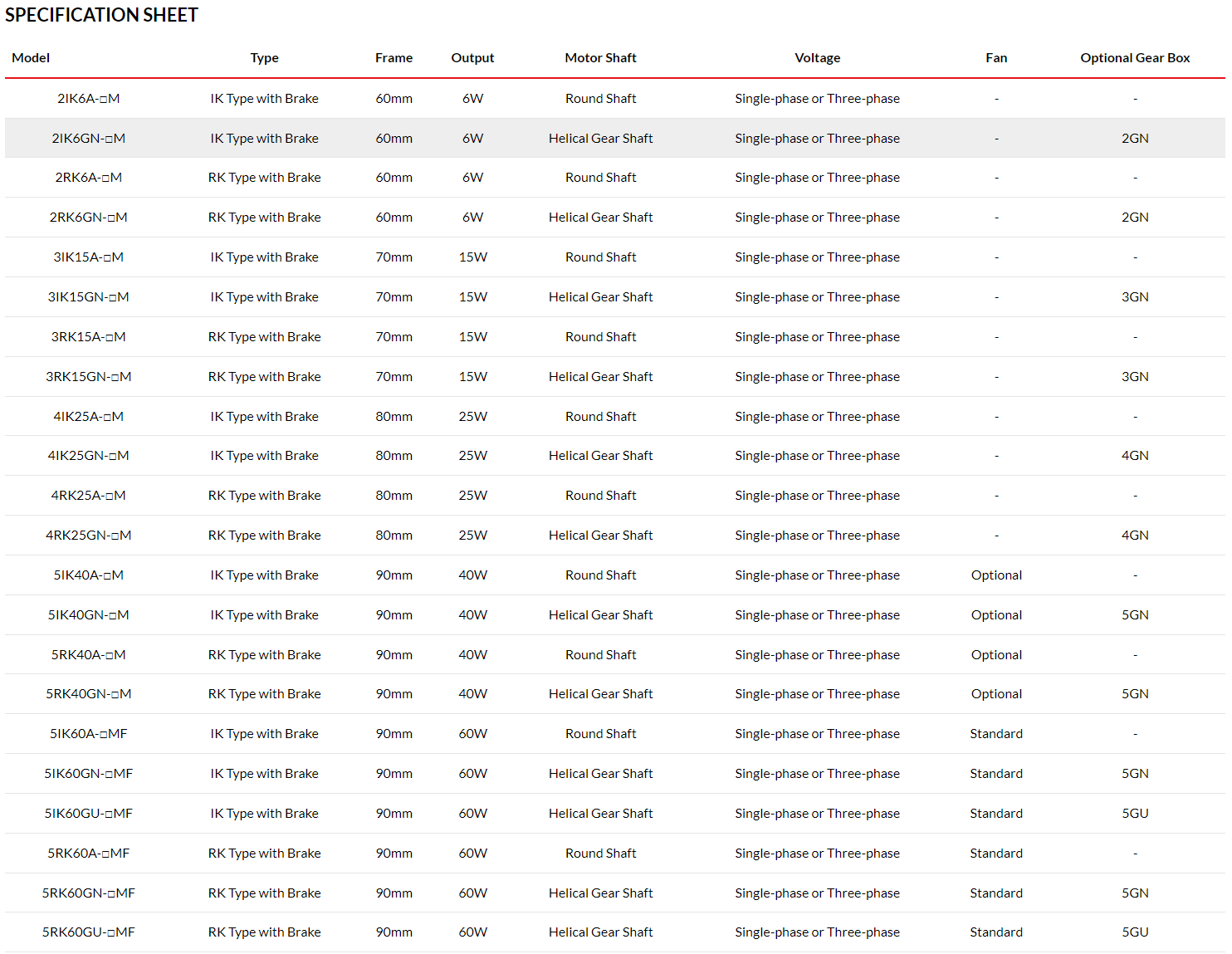Click the Fan column header
The width and height of the screenshot is (1232, 954).
coord(996,58)
